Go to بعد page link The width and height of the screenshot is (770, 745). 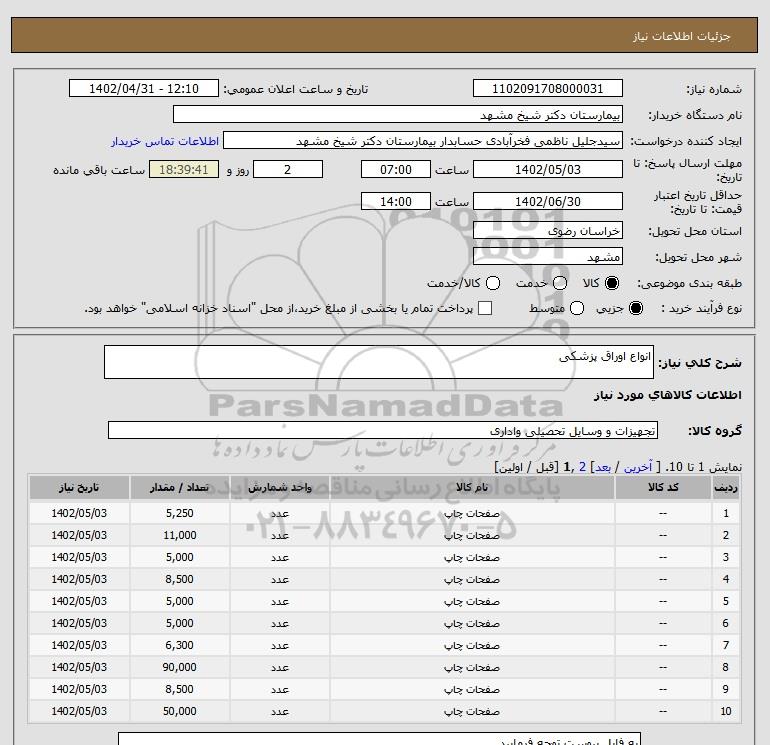pyautogui.click(x=603, y=467)
